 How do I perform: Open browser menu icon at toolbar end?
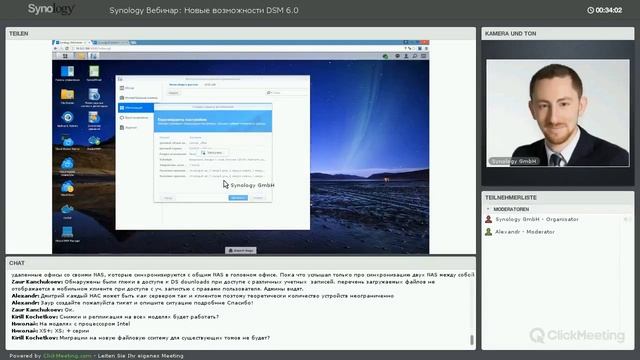pyautogui.click(x=426, y=49)
